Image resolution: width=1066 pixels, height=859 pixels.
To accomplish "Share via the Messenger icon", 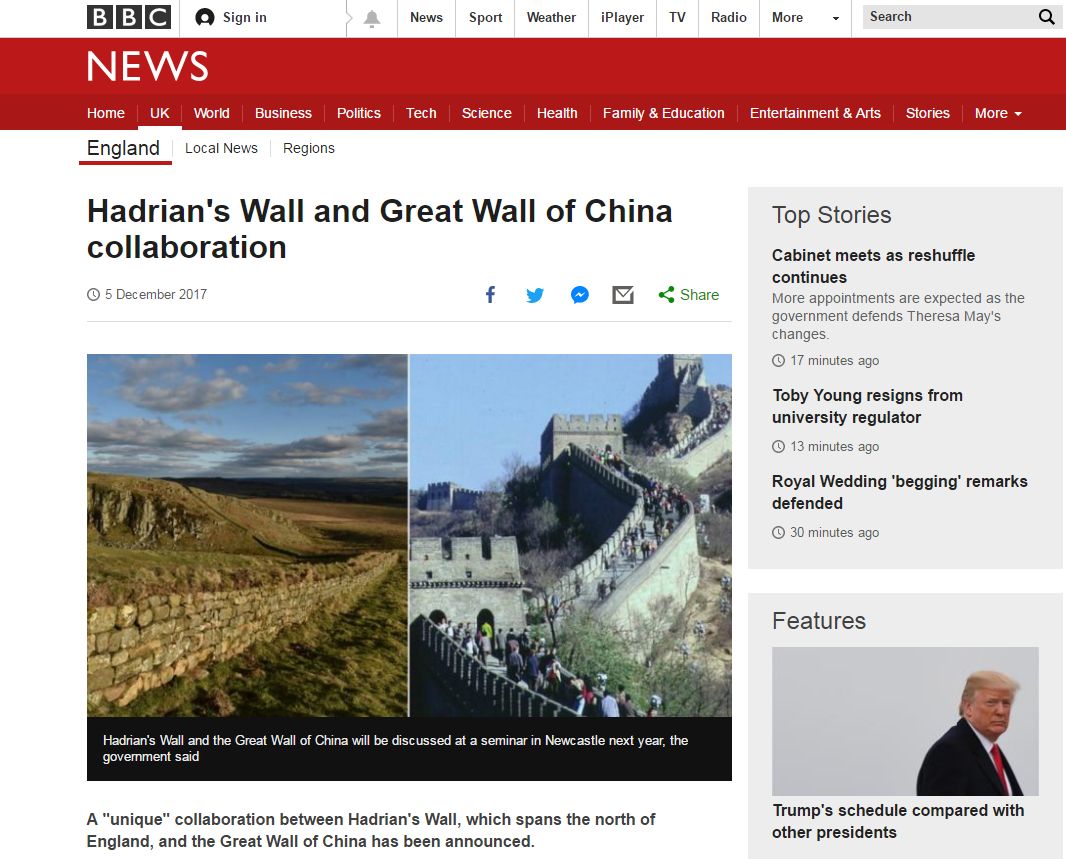I will click(x=579, y=295).
